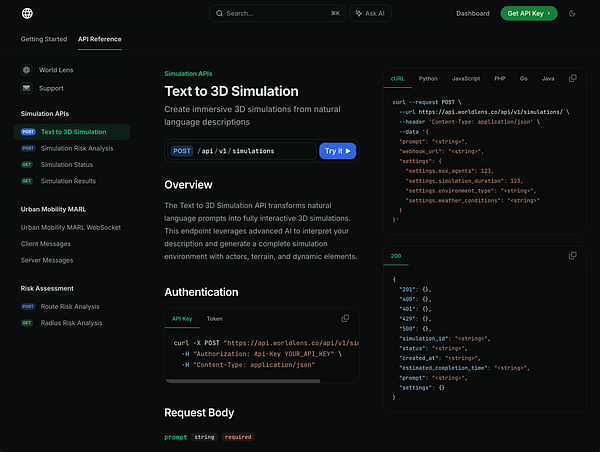600x452 pixels.
Task: Switch to the Token authentication tab
Action: point(215,319)
